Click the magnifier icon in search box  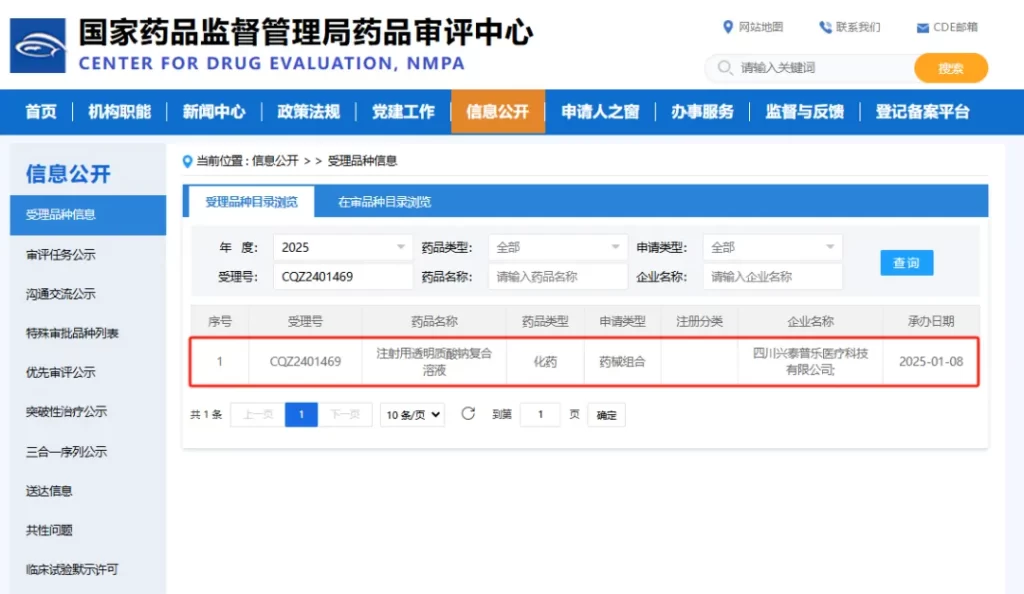[724, 67]
